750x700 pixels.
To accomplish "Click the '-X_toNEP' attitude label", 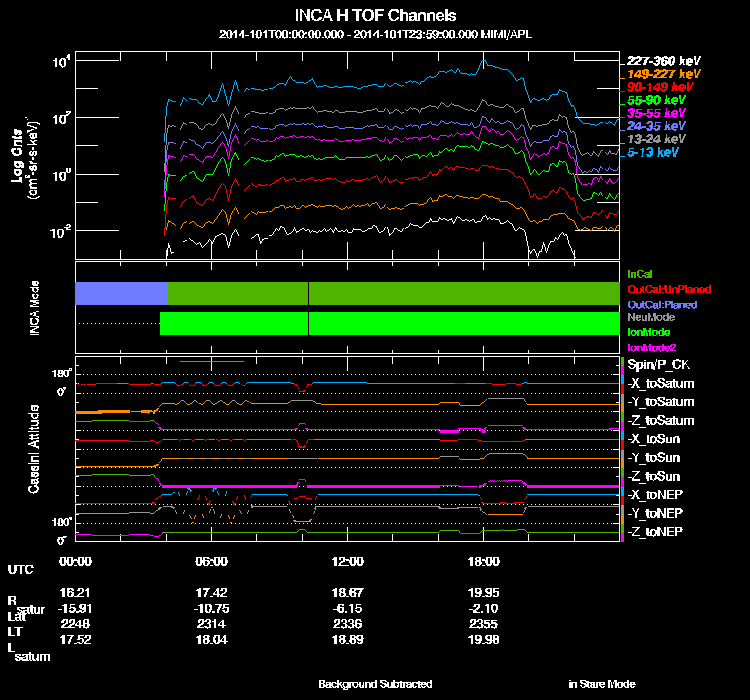I will (655, 494).
